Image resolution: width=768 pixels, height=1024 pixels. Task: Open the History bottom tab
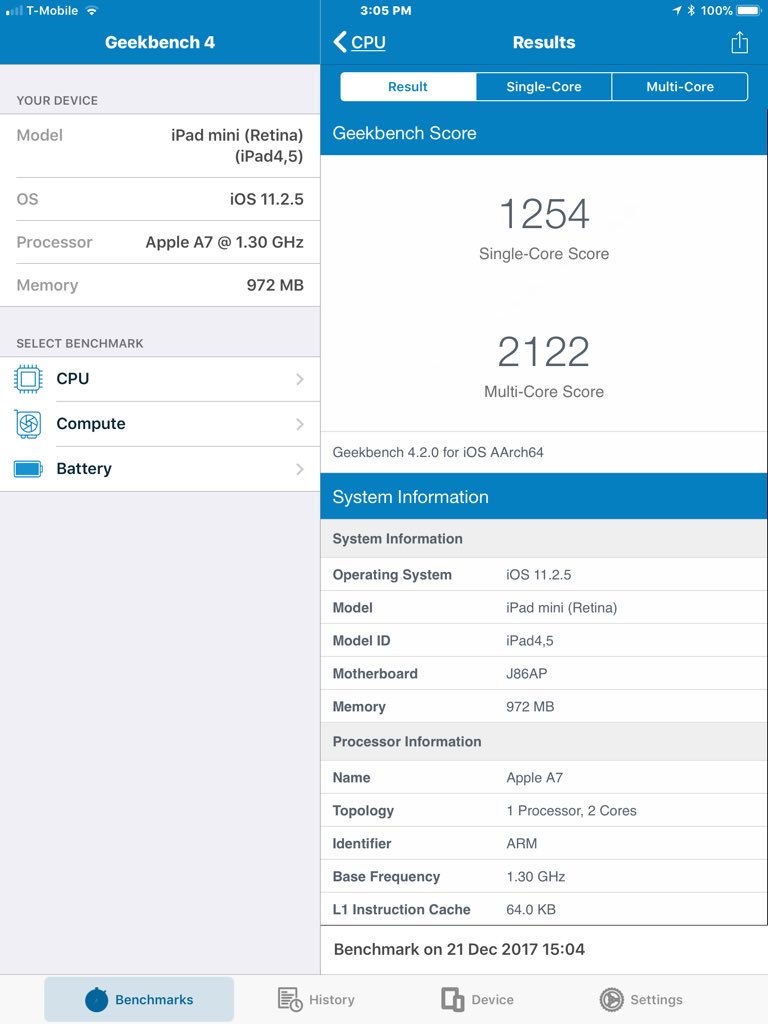(316, 999)
